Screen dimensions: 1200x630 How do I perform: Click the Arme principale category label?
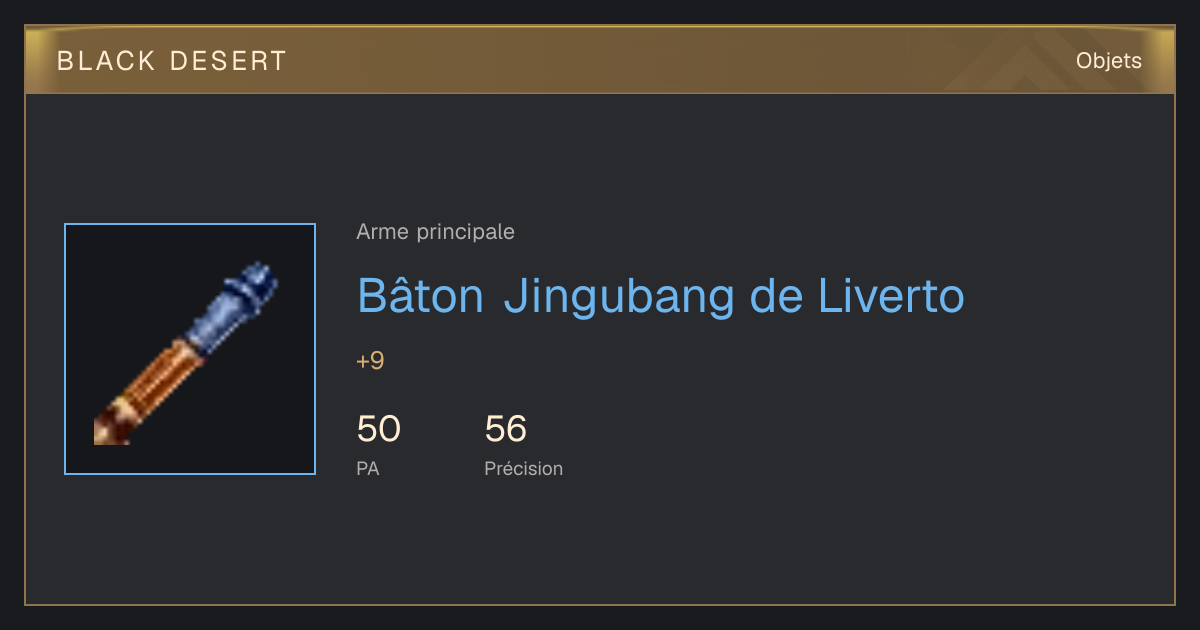435,232
